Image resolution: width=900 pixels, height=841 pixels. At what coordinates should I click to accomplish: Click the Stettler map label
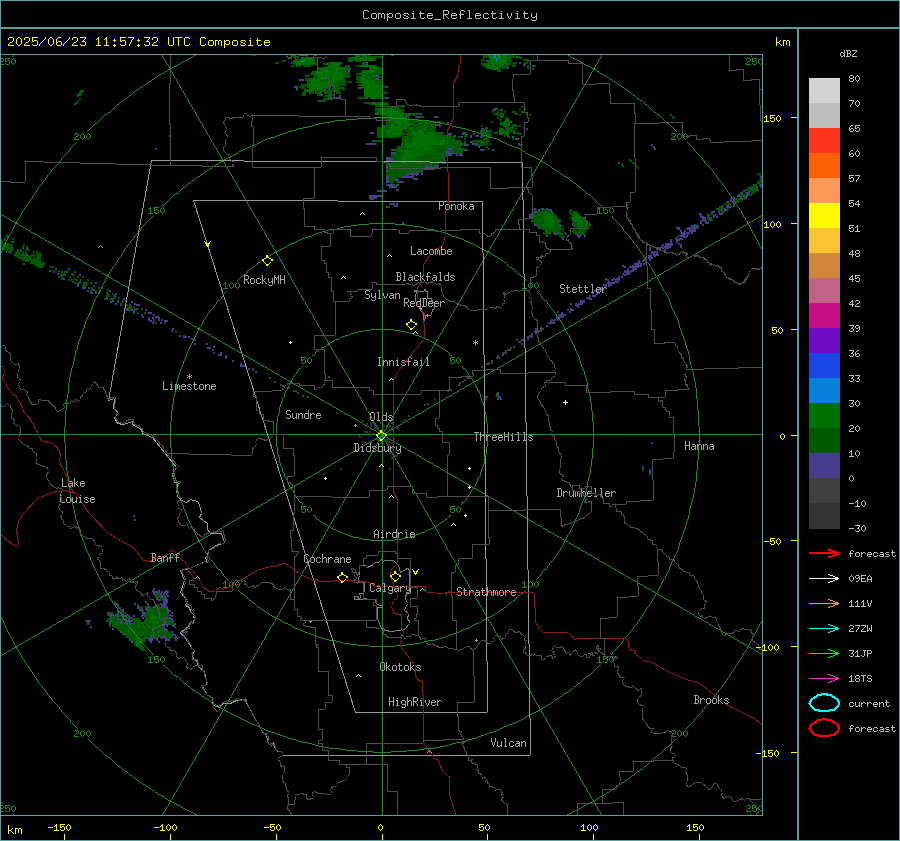[x=583, y=289]
